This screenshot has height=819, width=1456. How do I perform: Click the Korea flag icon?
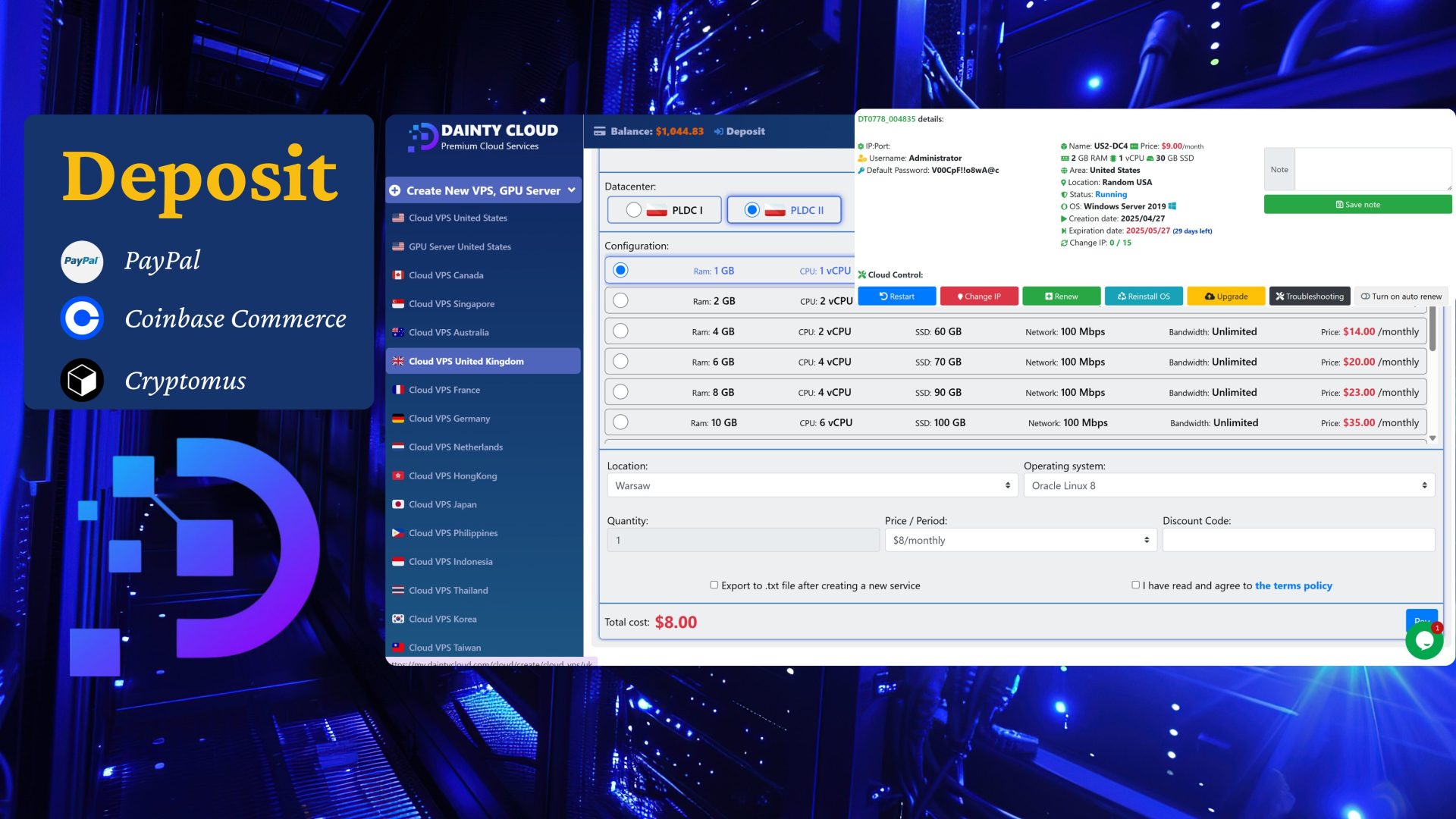point(398,619)
